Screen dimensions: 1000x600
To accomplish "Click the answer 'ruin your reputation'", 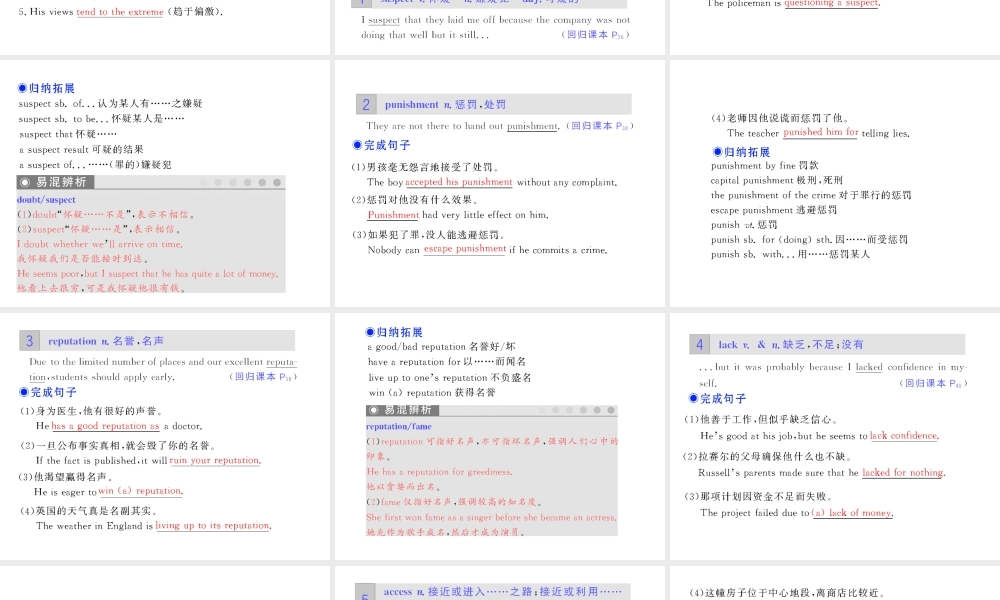I will click(215, 460).
